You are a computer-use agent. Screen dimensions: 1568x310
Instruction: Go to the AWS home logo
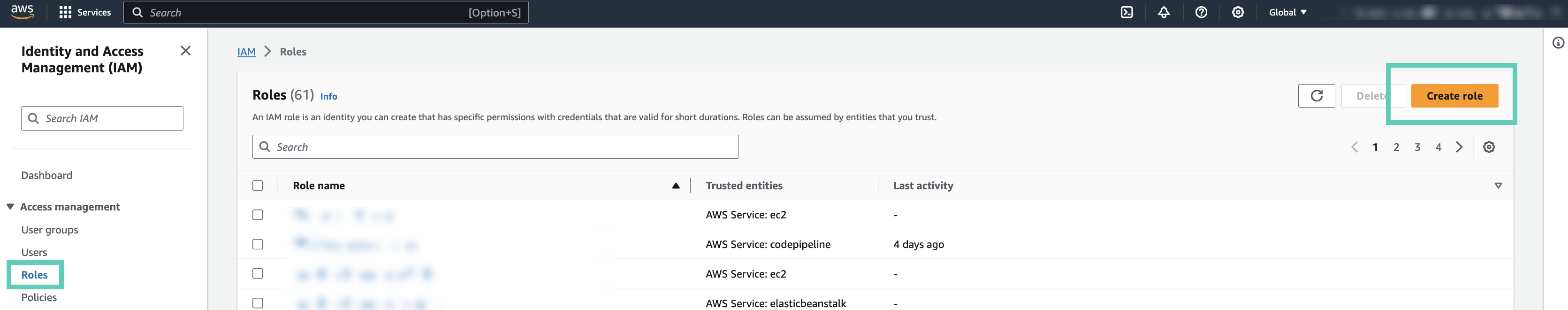click(x=23, y=12)
